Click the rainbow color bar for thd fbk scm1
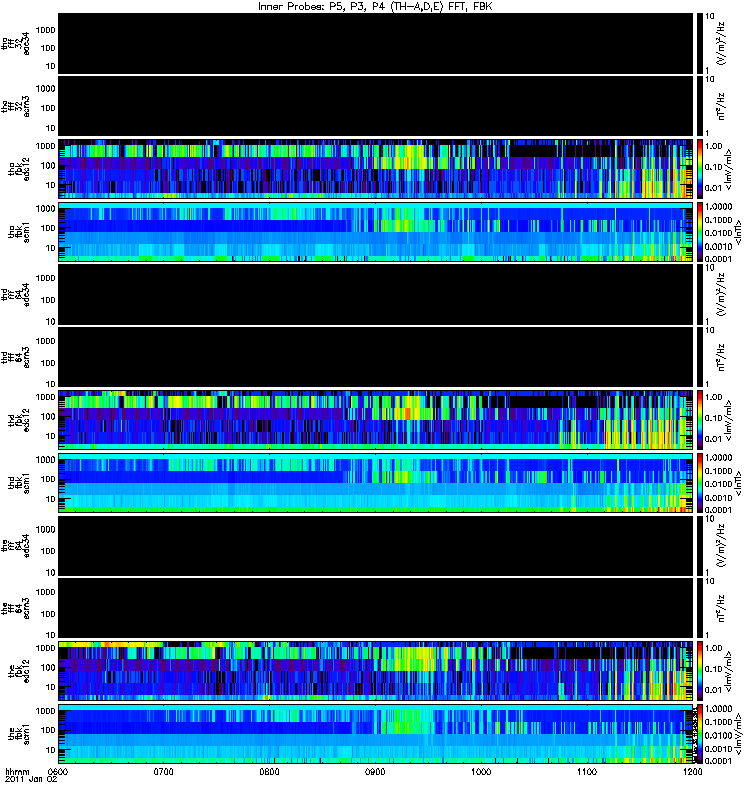Viewport: 750px width, 800px height. (699, 483)
